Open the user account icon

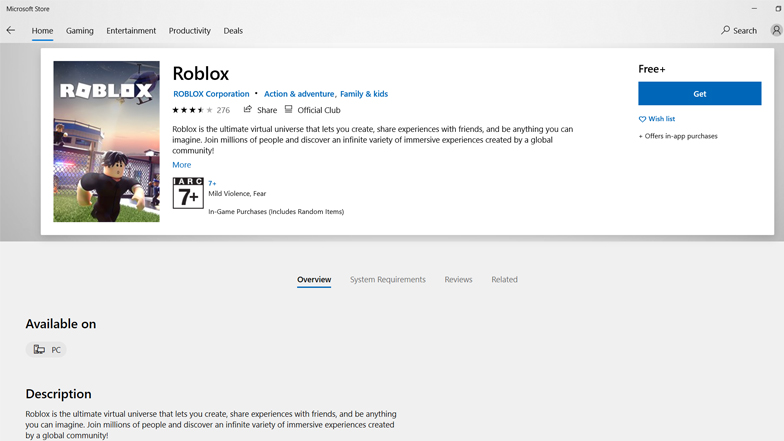click(x=776, y=30)
